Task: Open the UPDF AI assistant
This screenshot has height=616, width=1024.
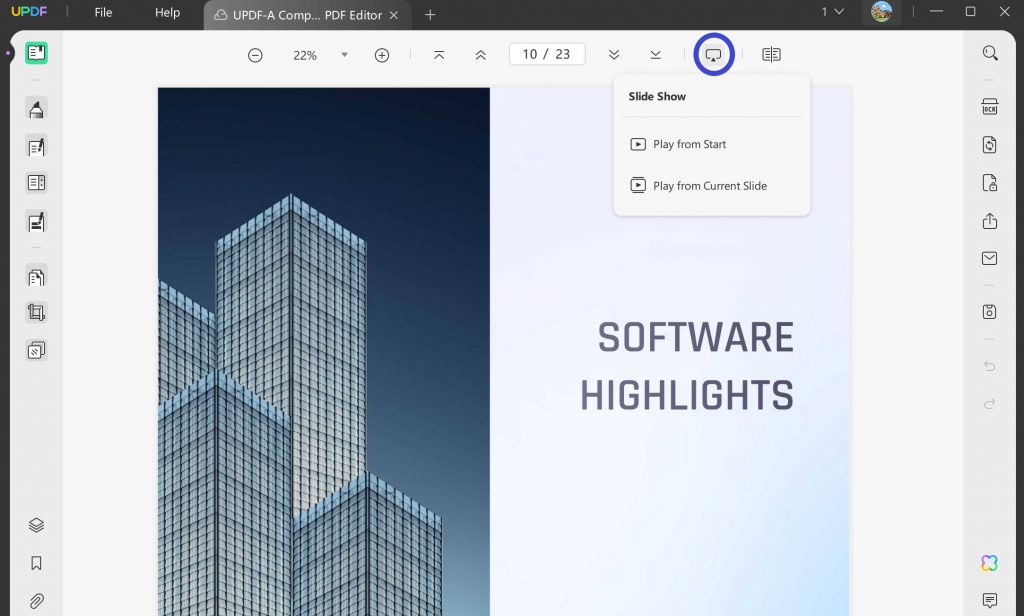Action: (x=989, y=563)
